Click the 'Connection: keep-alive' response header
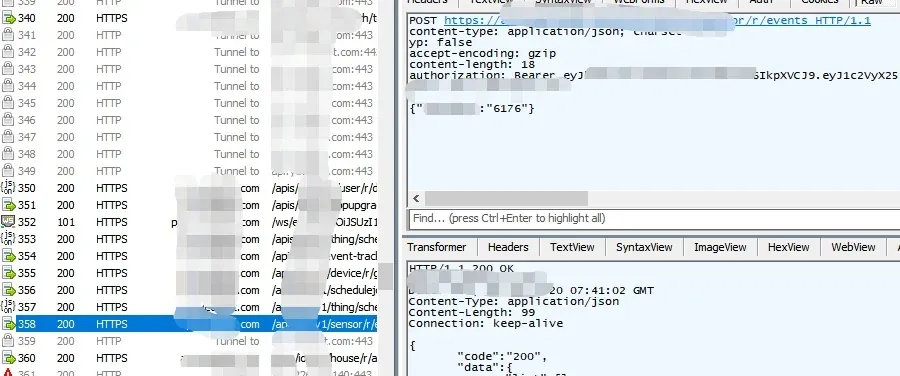Screen dimensions: 900x376 tap(486, 323)
